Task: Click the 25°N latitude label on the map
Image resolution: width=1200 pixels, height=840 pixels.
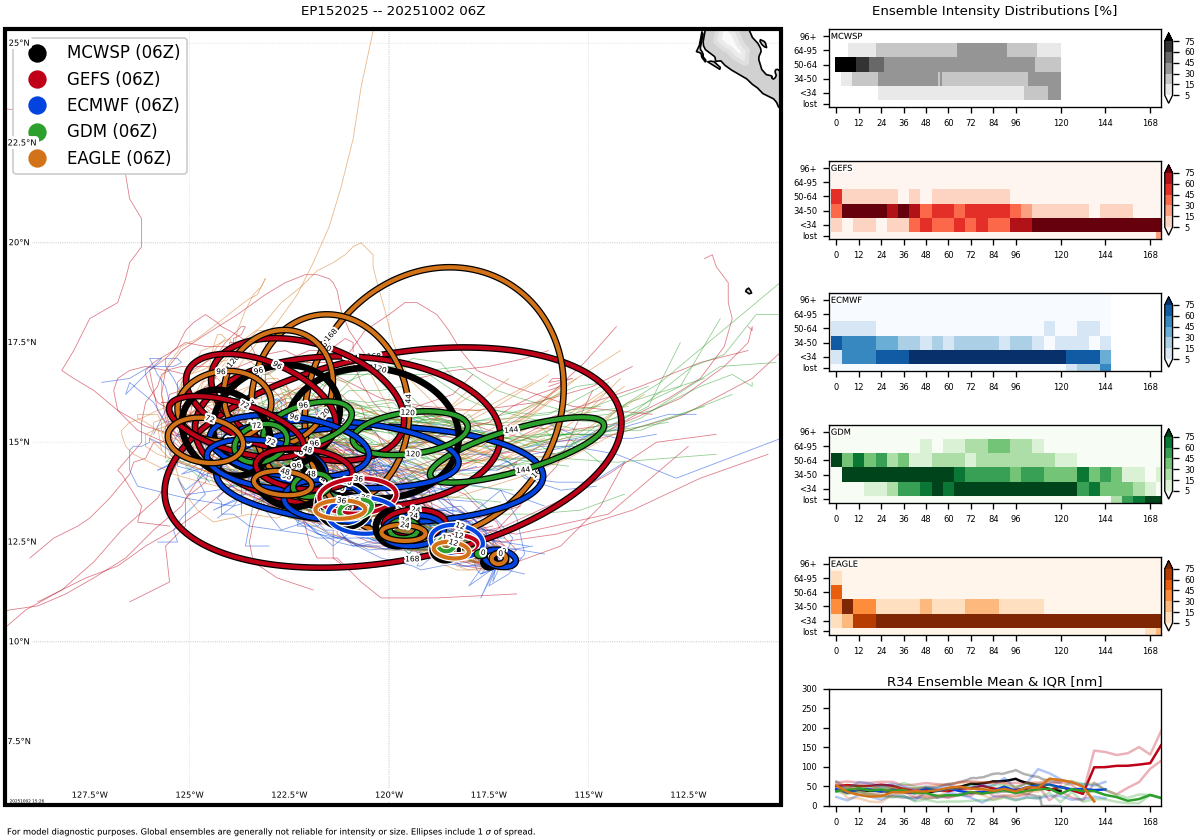Action: pos(19,43)
